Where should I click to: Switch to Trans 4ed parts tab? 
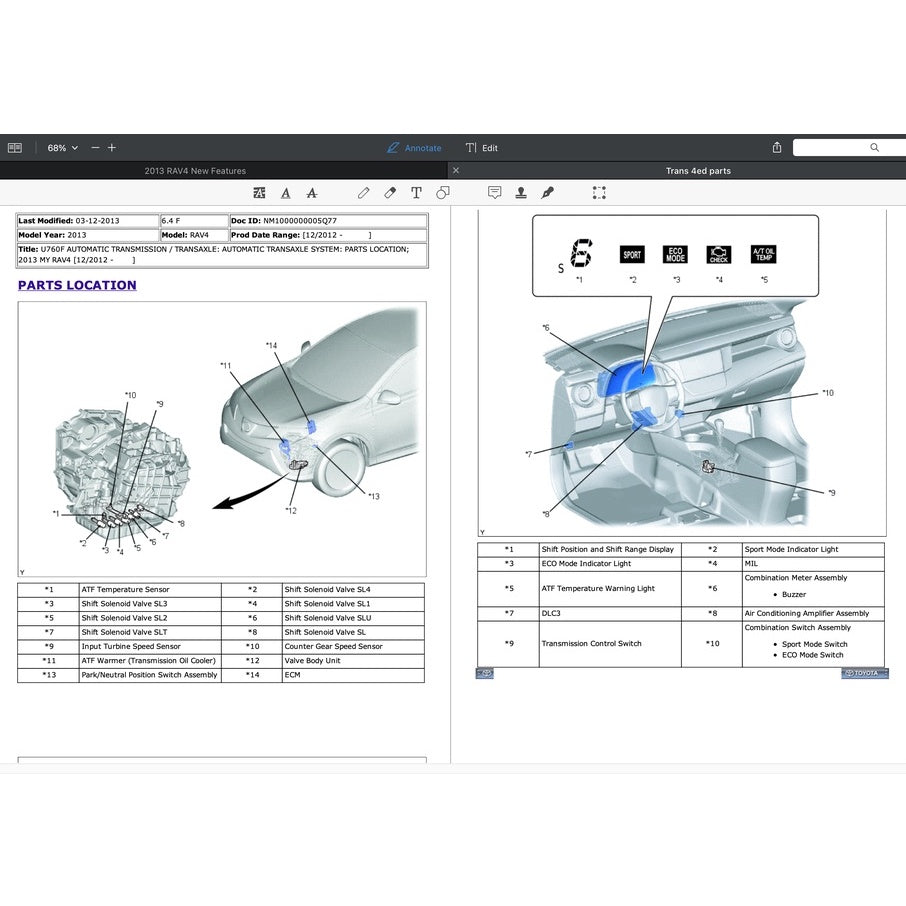(698, 171)
